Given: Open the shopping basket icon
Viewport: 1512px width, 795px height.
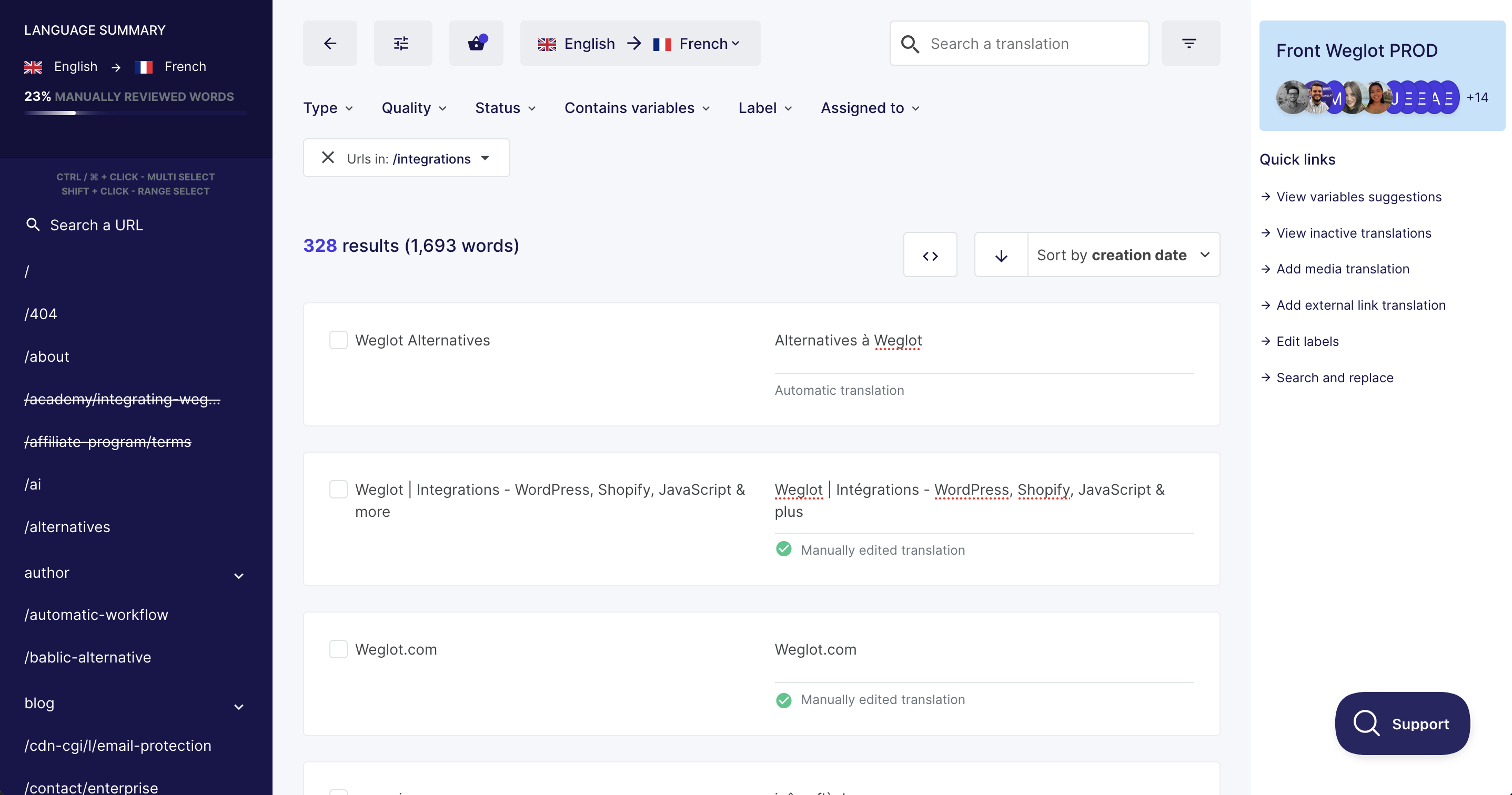Looking at the screenshot, I should (x=476, y=44).
